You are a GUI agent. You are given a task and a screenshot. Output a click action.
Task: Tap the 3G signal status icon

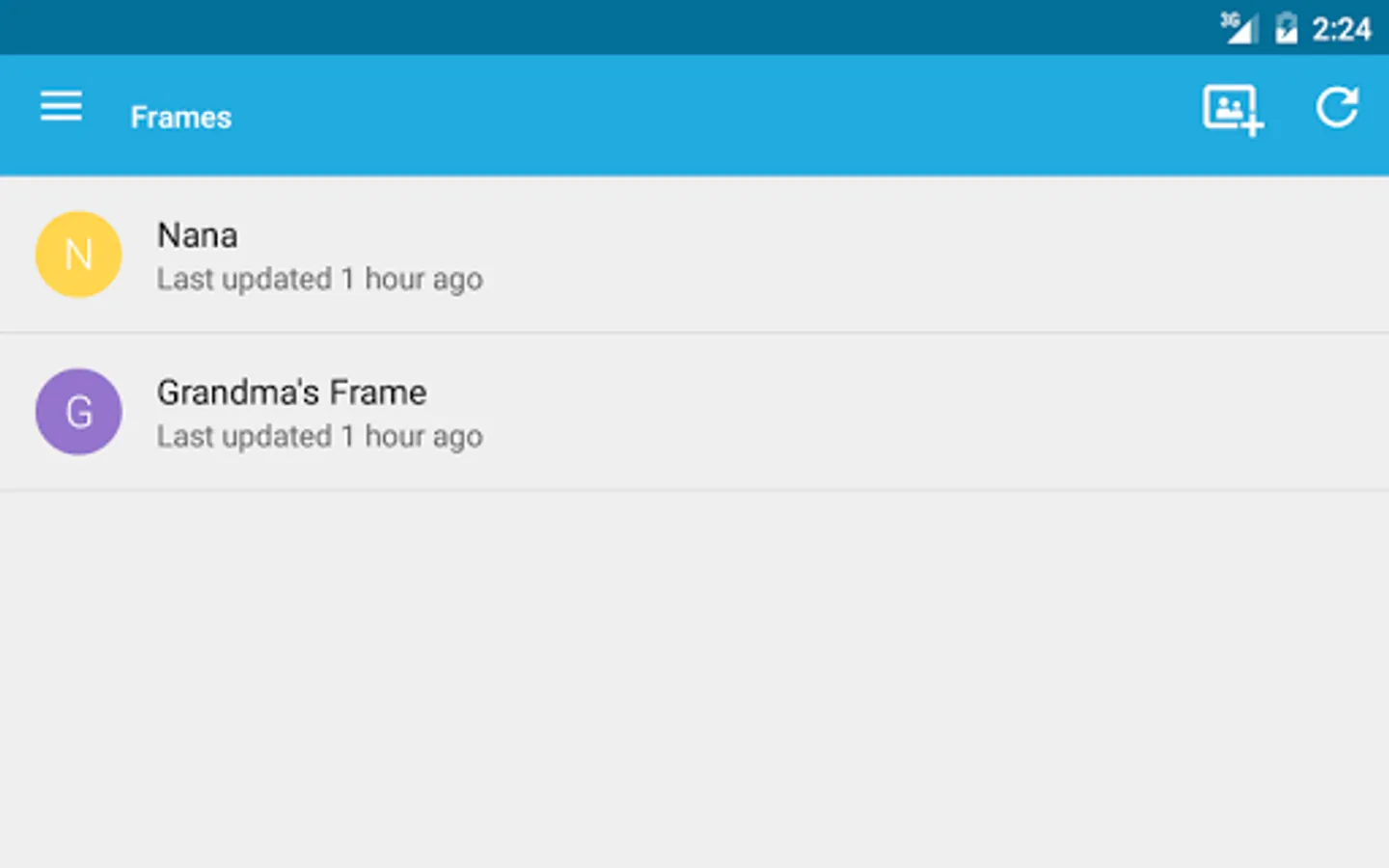(x=1239, y=27)
